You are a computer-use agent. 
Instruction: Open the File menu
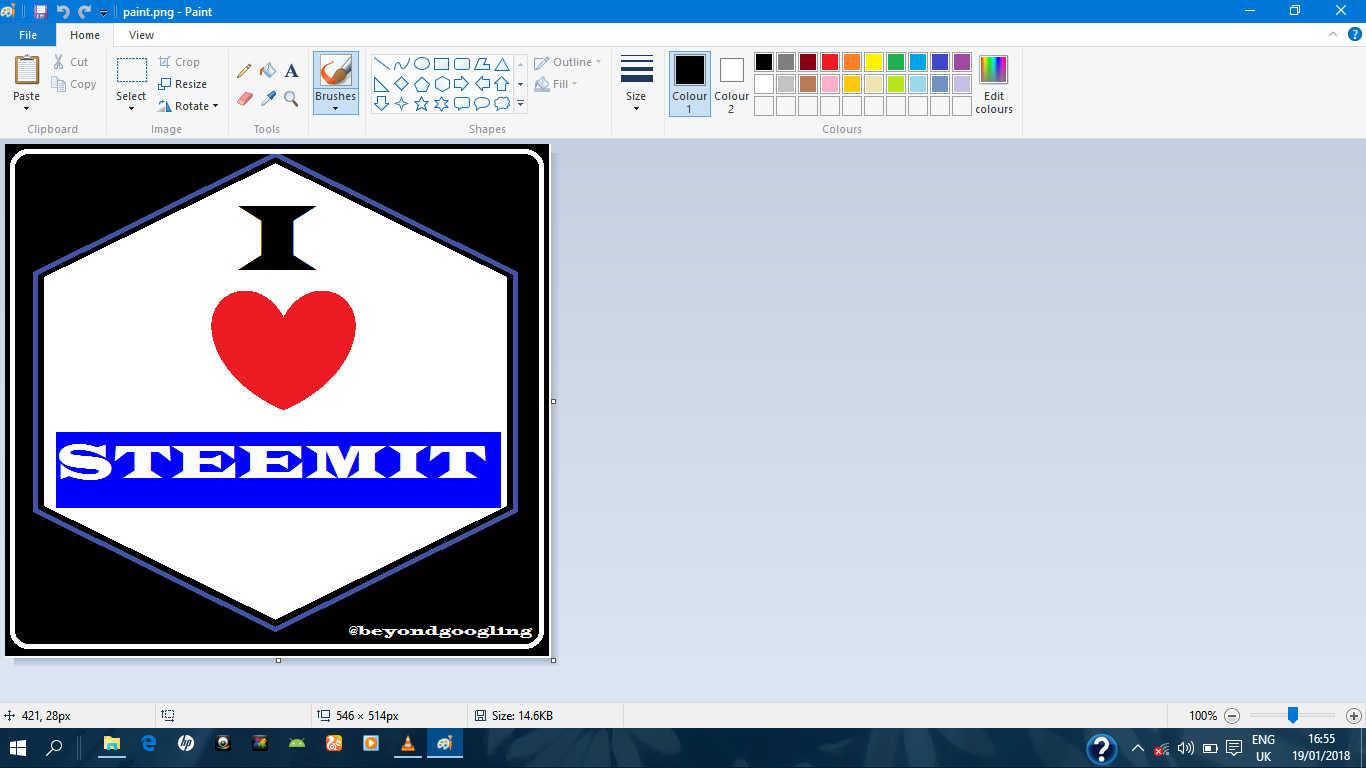28,35
